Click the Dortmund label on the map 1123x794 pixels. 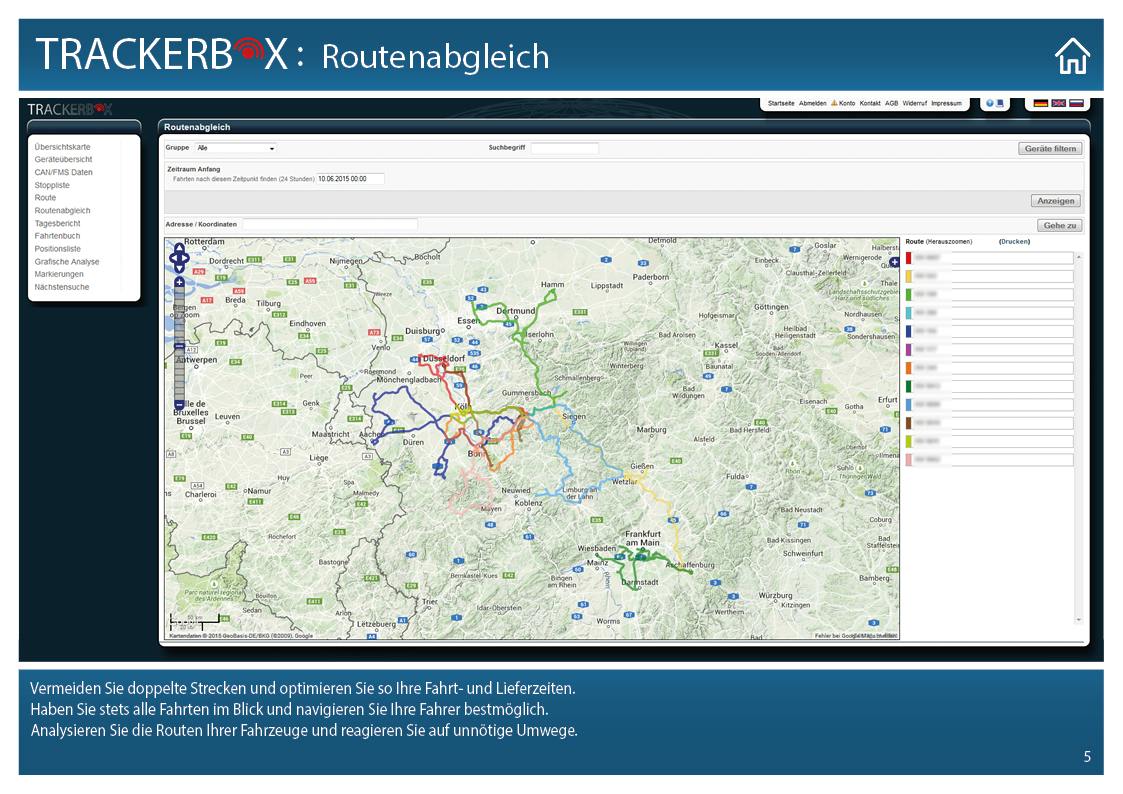click(516, 311)
